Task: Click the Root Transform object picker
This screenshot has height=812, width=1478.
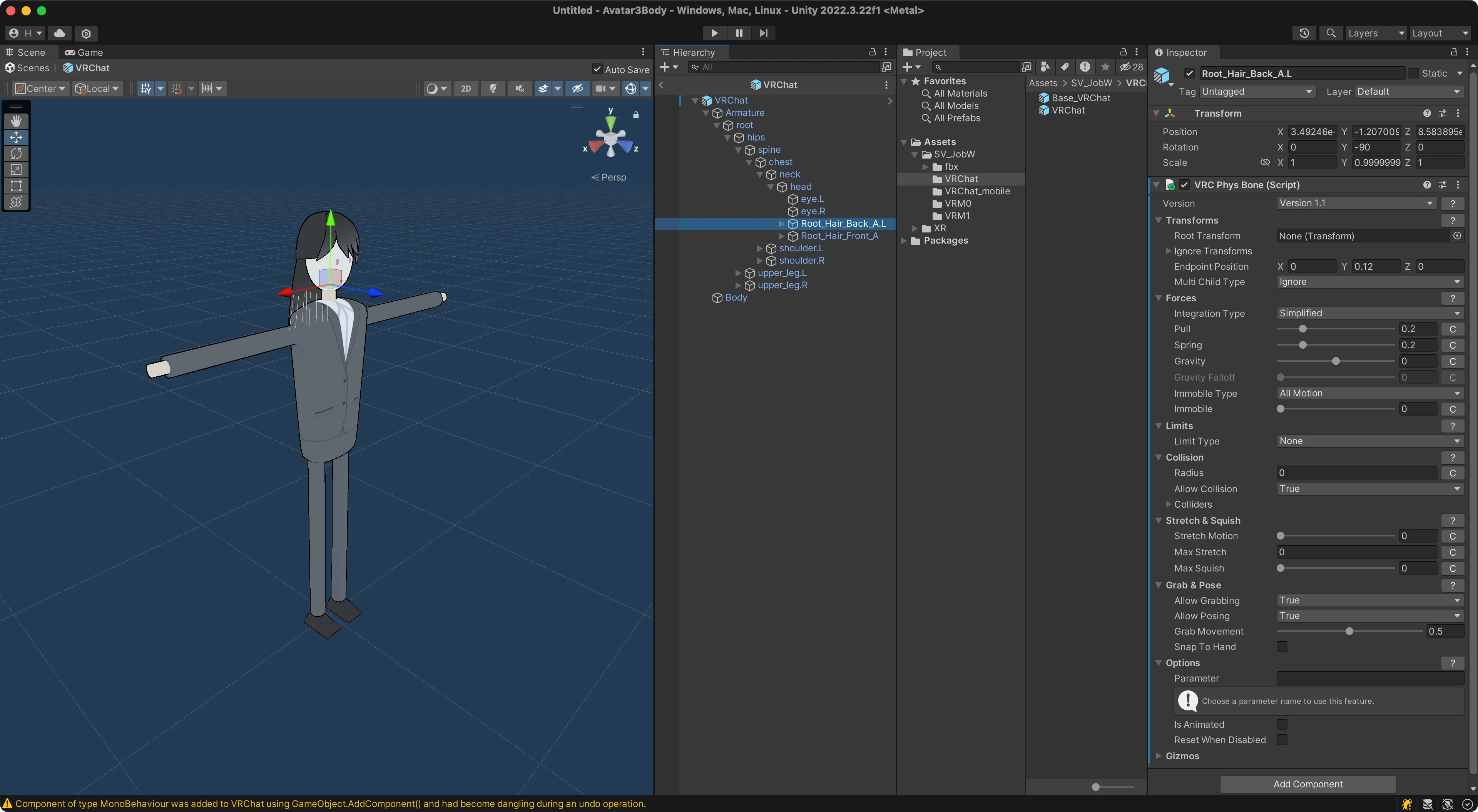Action: coord(1457,236)
